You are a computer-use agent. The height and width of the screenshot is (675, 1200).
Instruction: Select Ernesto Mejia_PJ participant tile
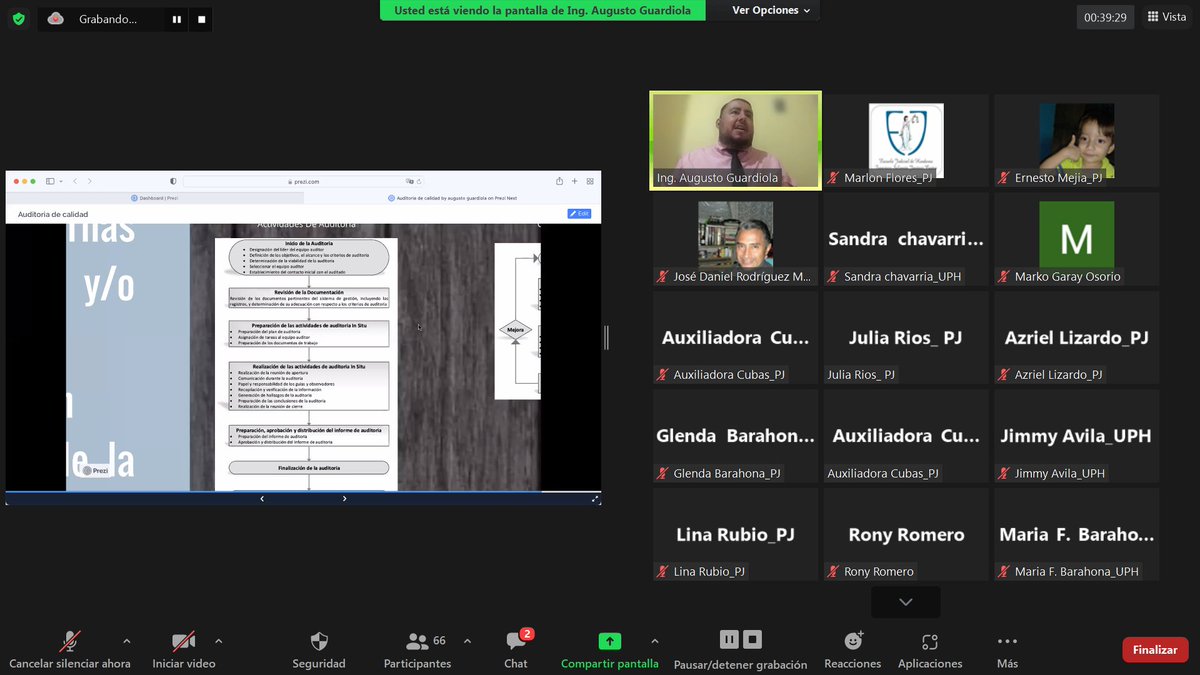pos(1076,140)
